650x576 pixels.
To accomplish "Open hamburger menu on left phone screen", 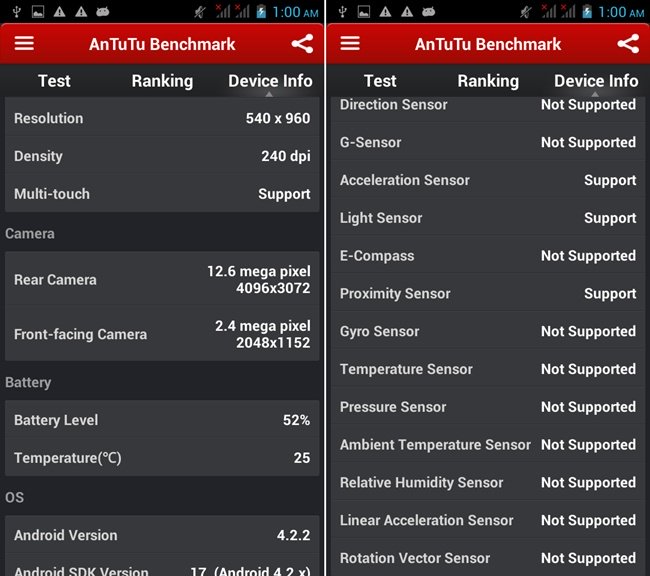I will tap(24, 44).
